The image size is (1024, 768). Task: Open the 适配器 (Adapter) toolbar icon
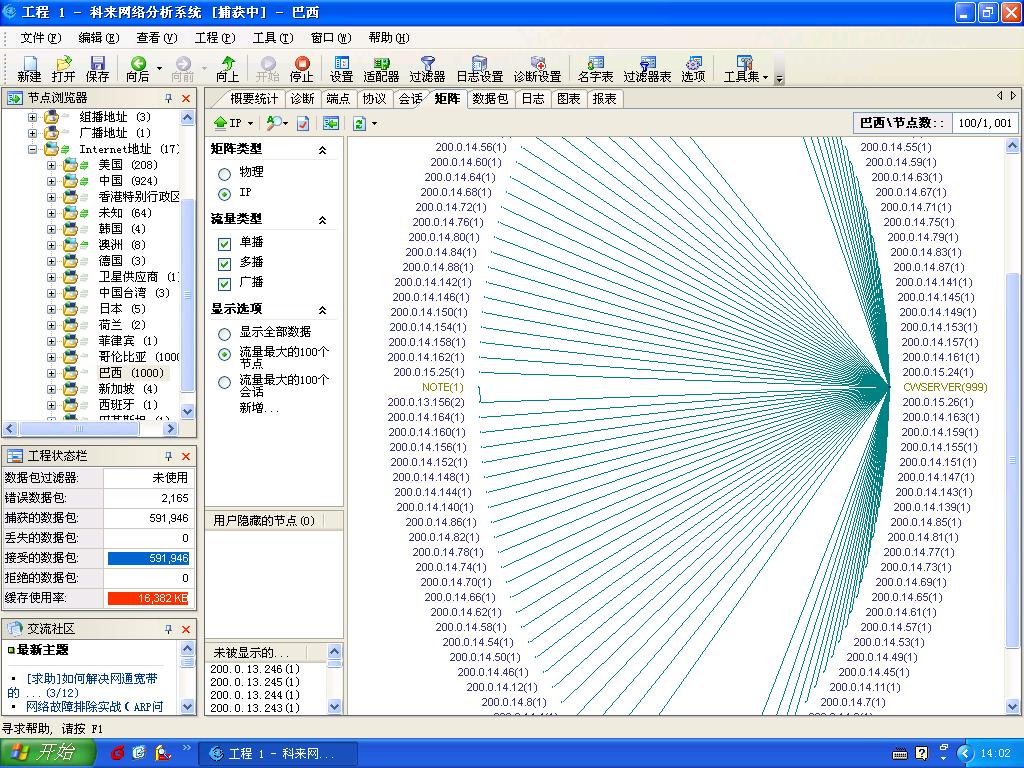point(381,68)
